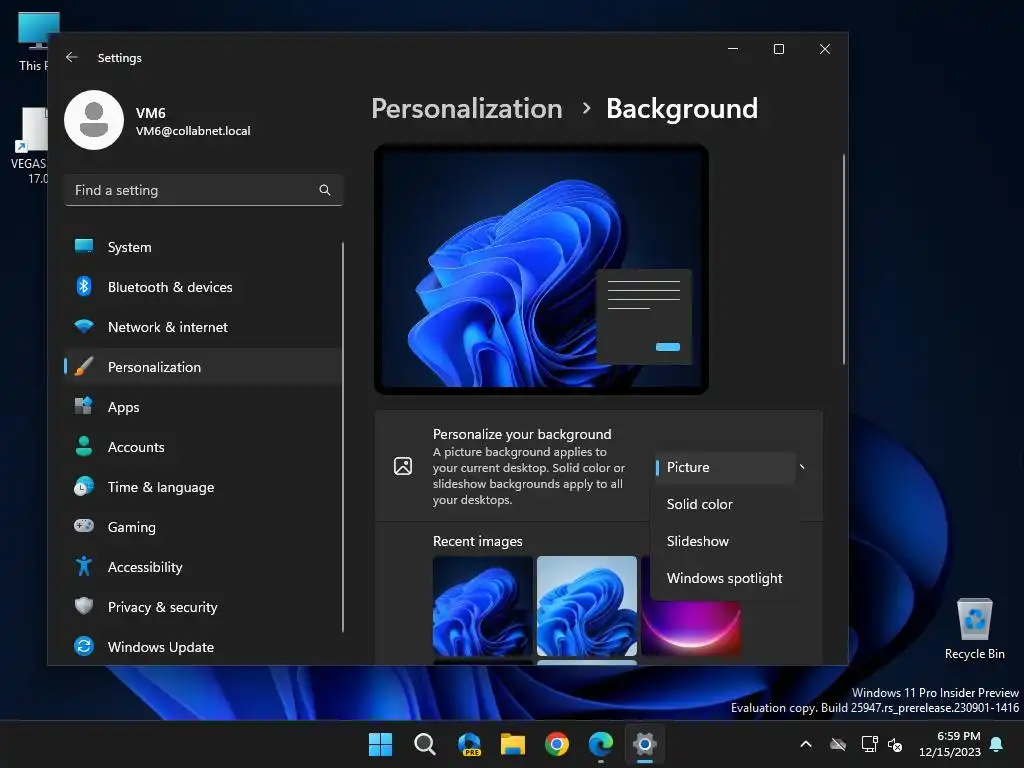Click the picture icon beside Personalize your background
The height and width of the screenshot is (768, 1024).
(x=403, y=466)
